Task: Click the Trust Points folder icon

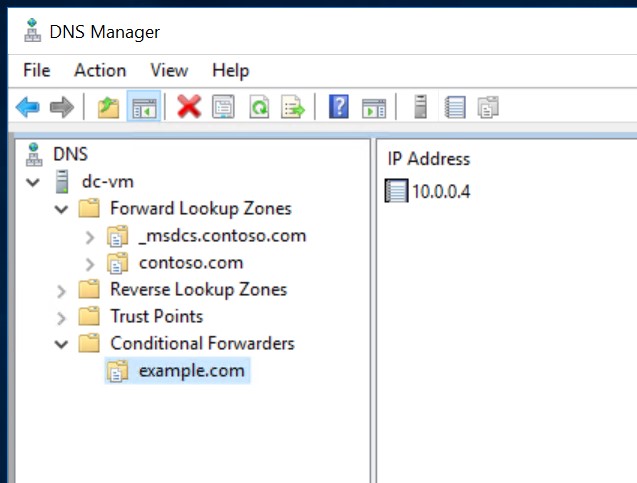Action: point(89,316)
